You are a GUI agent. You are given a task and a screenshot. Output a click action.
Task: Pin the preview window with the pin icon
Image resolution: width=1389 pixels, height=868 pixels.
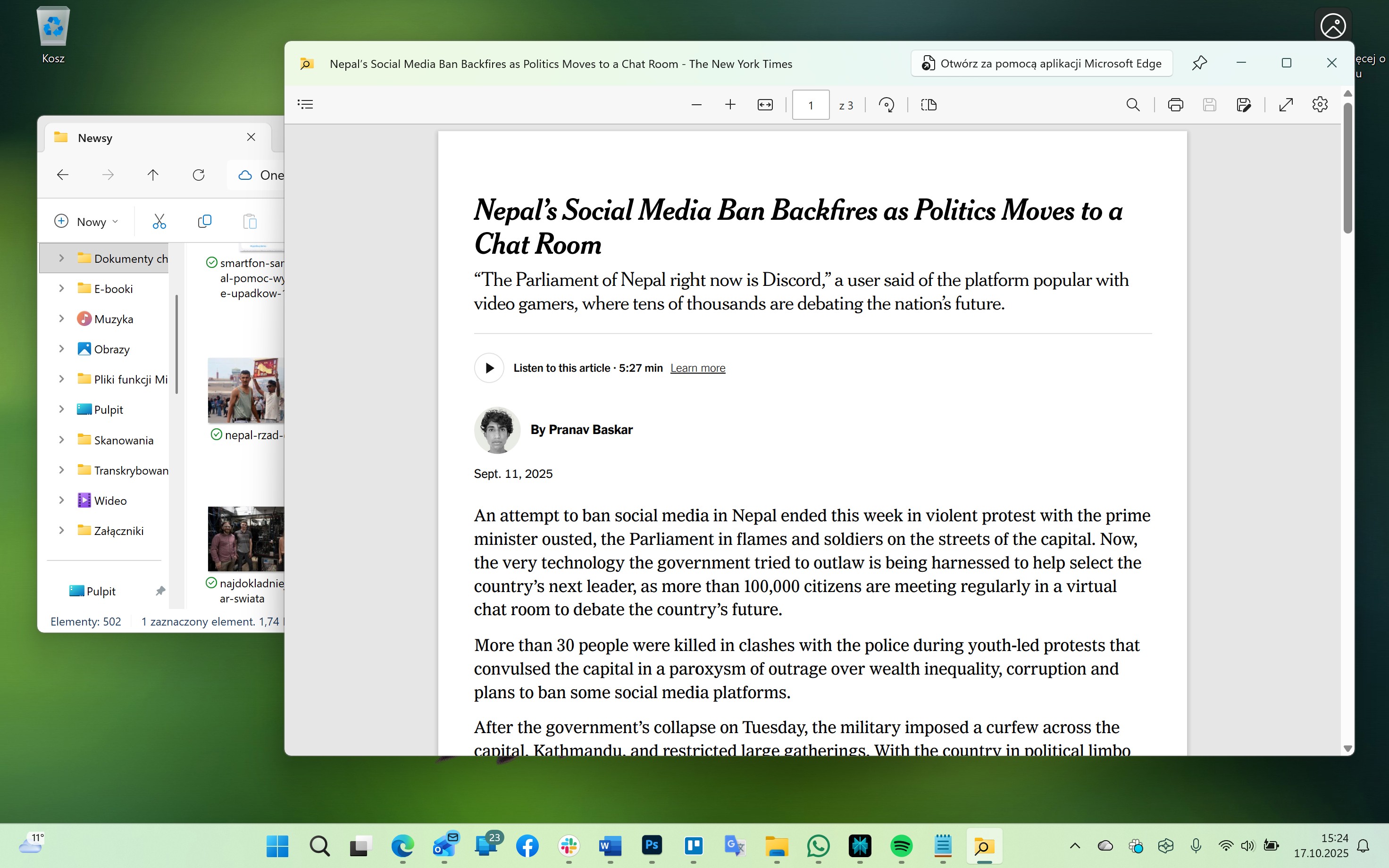pos(1199,63)
